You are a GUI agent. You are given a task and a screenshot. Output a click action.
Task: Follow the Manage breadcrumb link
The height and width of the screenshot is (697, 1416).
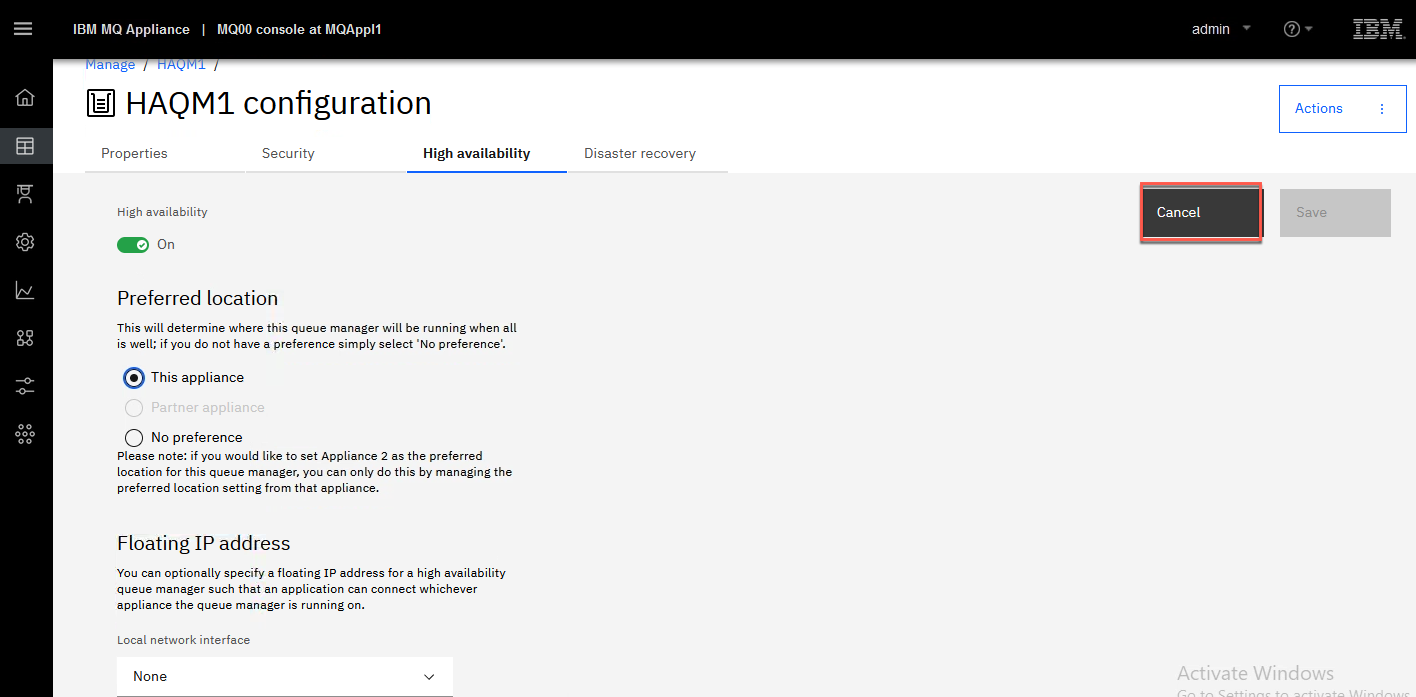(x=110, y=64)
